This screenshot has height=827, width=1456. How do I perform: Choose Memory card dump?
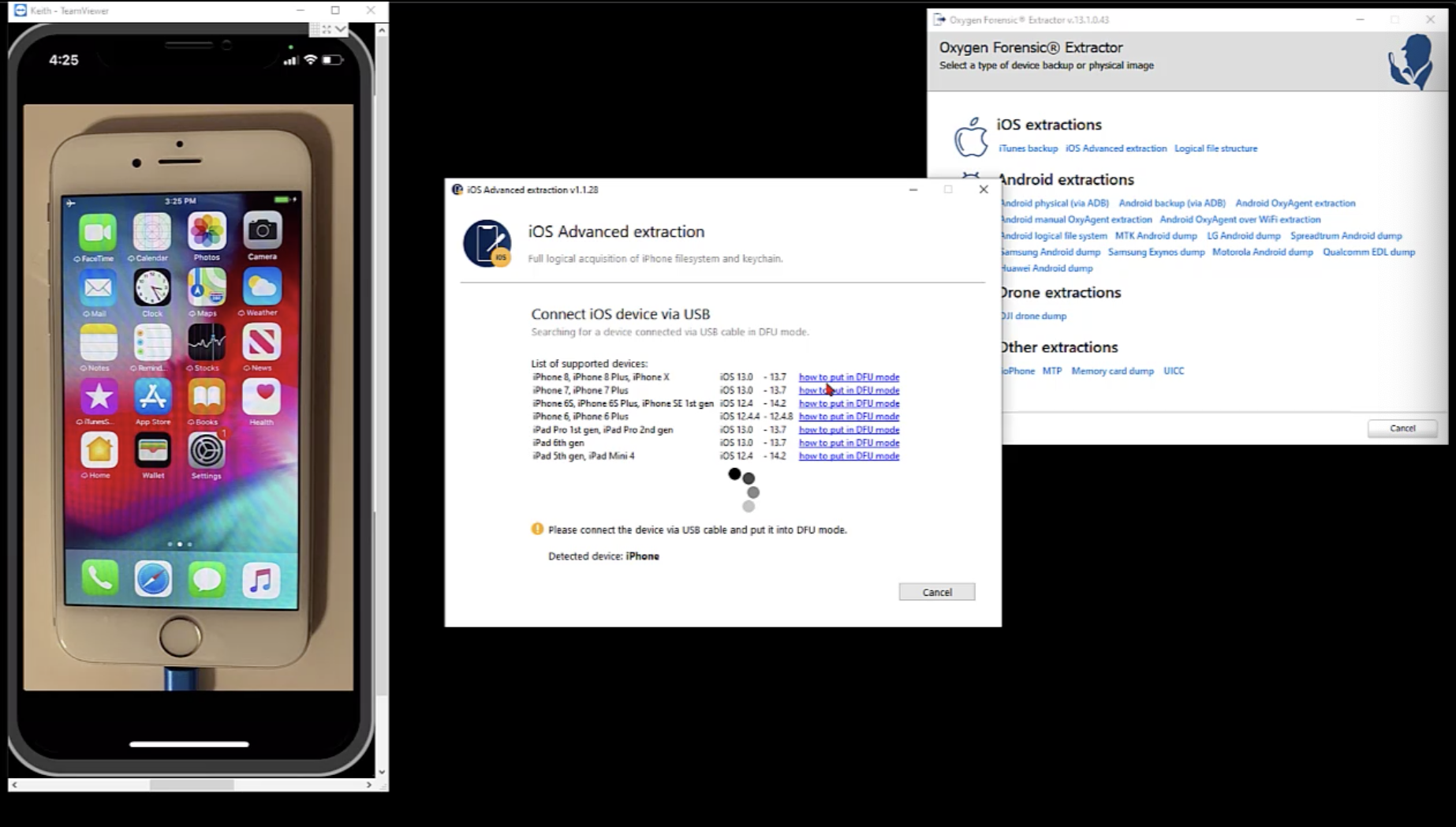pyautogui.click(x=1112, y=371)
